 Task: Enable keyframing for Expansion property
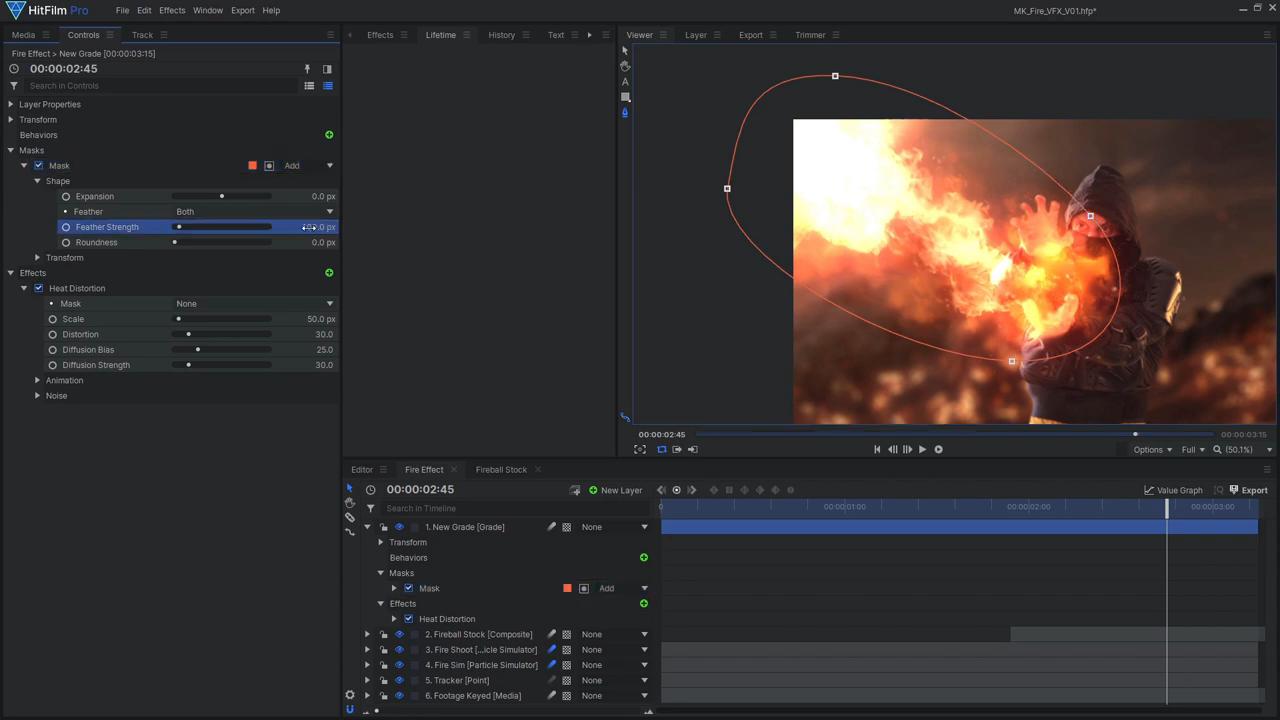point(66,197)
